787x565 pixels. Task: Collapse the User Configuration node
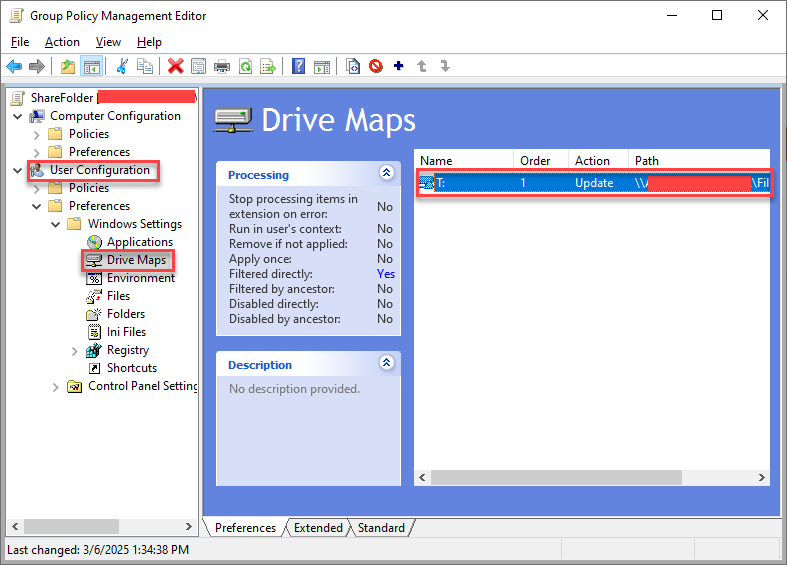pos(18,171)
